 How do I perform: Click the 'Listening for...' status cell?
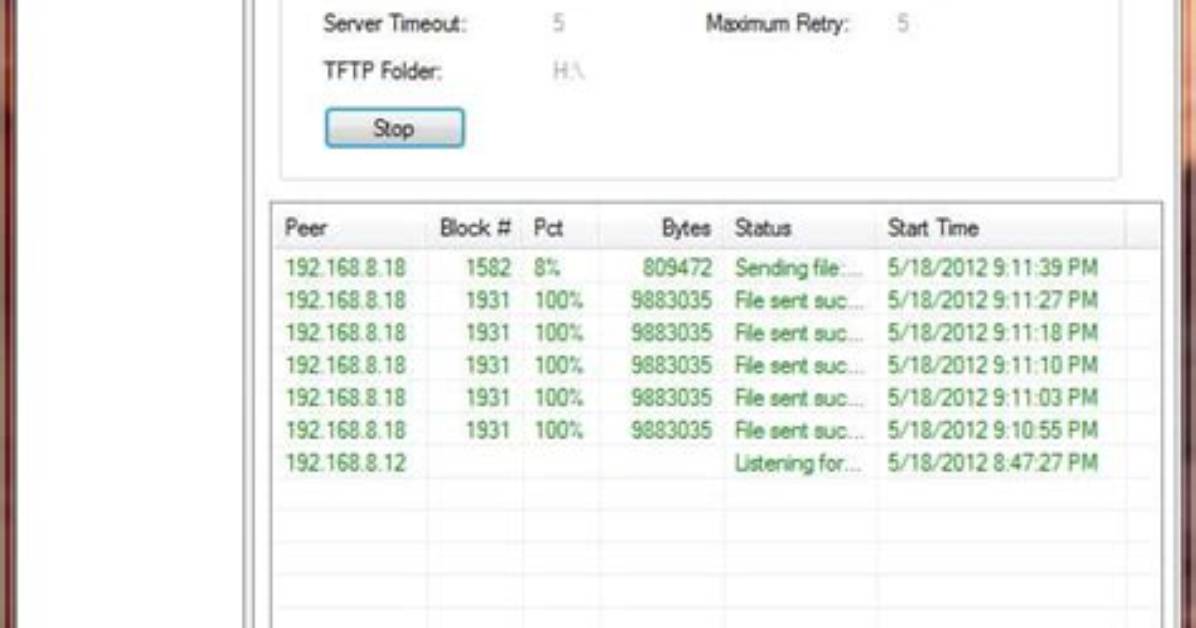pyautogui.click(x=798, y=462)
